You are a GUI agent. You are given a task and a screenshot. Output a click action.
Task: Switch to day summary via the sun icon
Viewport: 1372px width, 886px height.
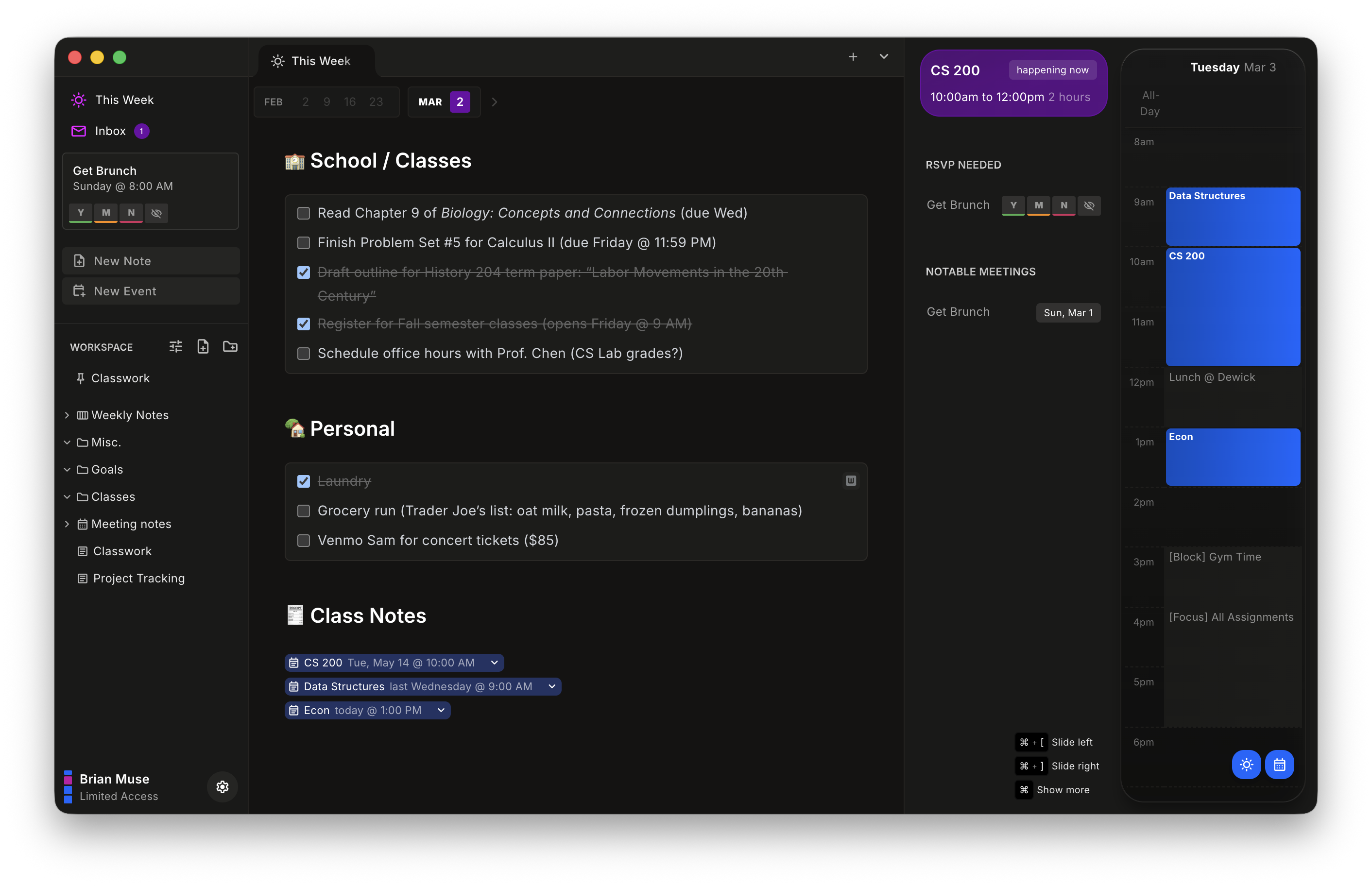(1247, 764)
